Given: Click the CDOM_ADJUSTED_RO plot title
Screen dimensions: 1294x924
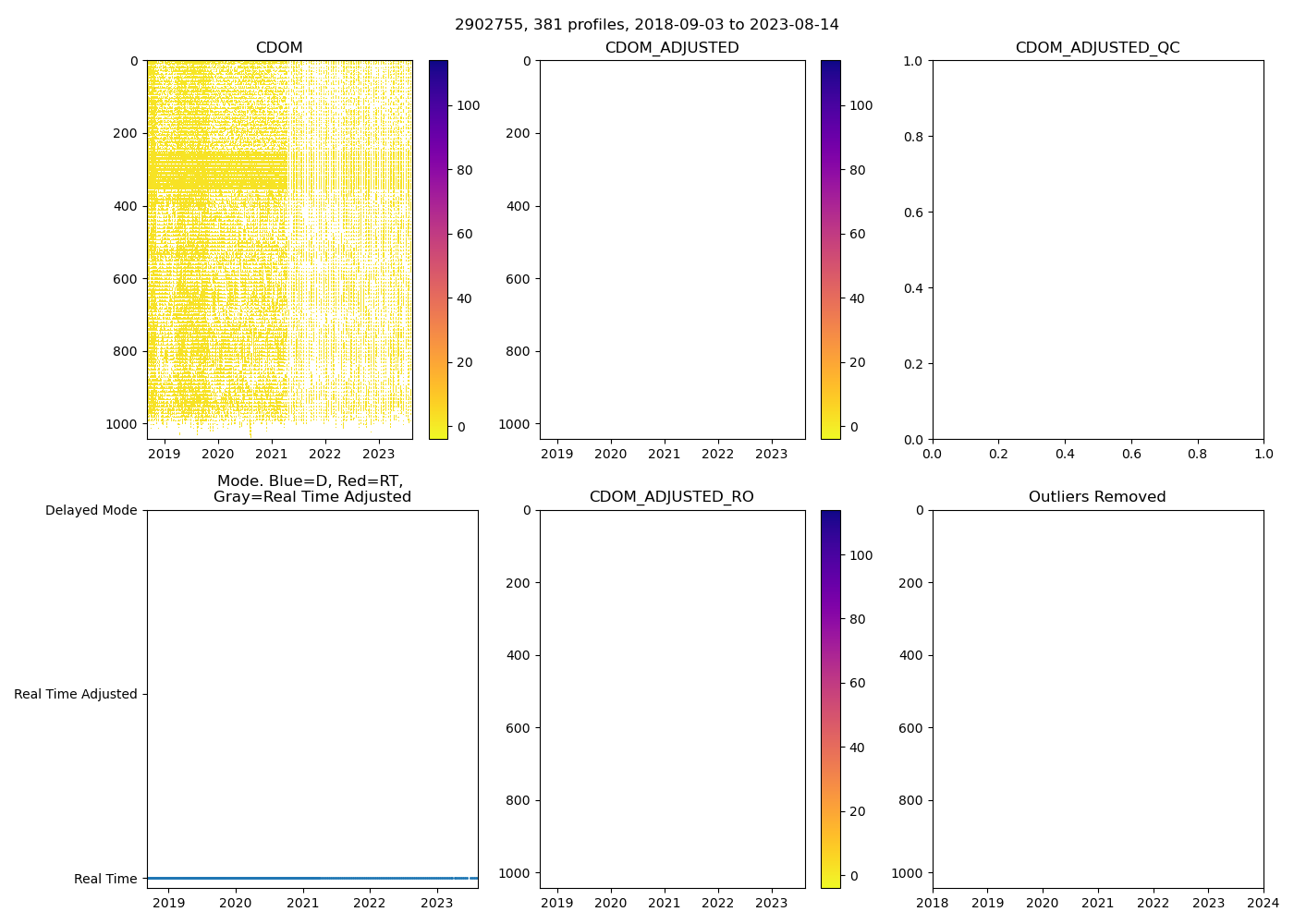Looking at the screenshot, I should [x=672, y=497].
